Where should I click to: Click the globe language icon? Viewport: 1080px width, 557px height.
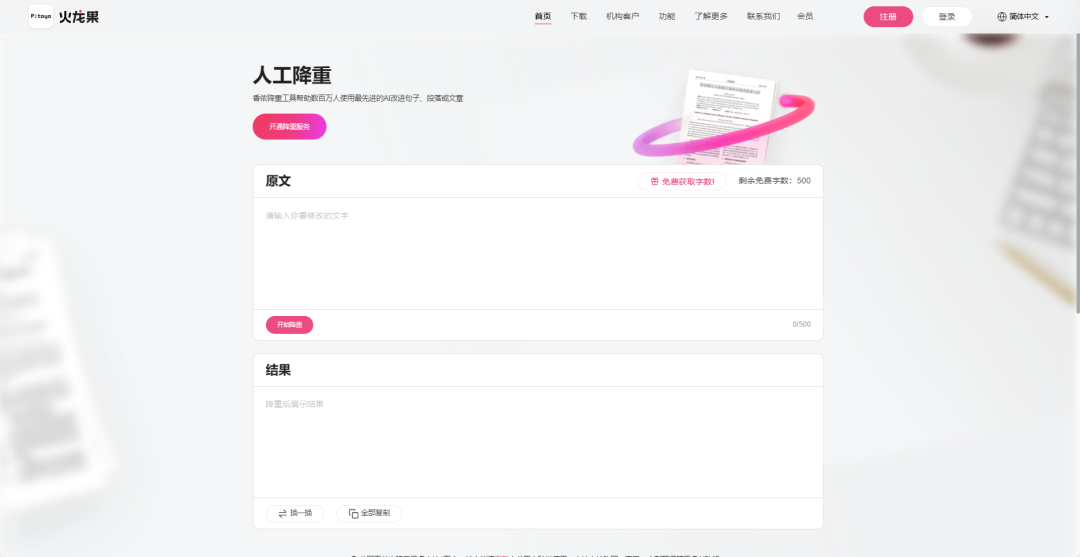[1001, 17]
